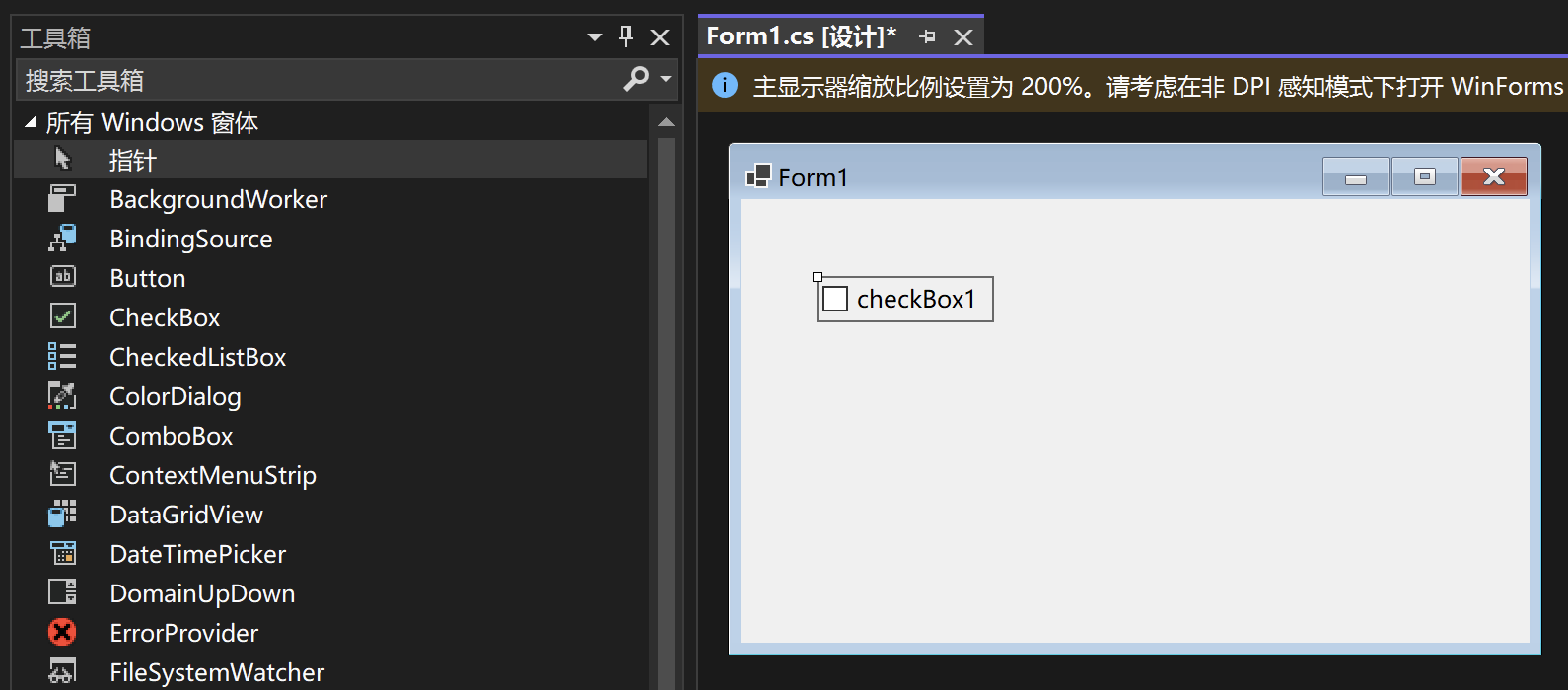Click the DateTimePicker calendar icon

pyautogui.click(x=62, y=553)
